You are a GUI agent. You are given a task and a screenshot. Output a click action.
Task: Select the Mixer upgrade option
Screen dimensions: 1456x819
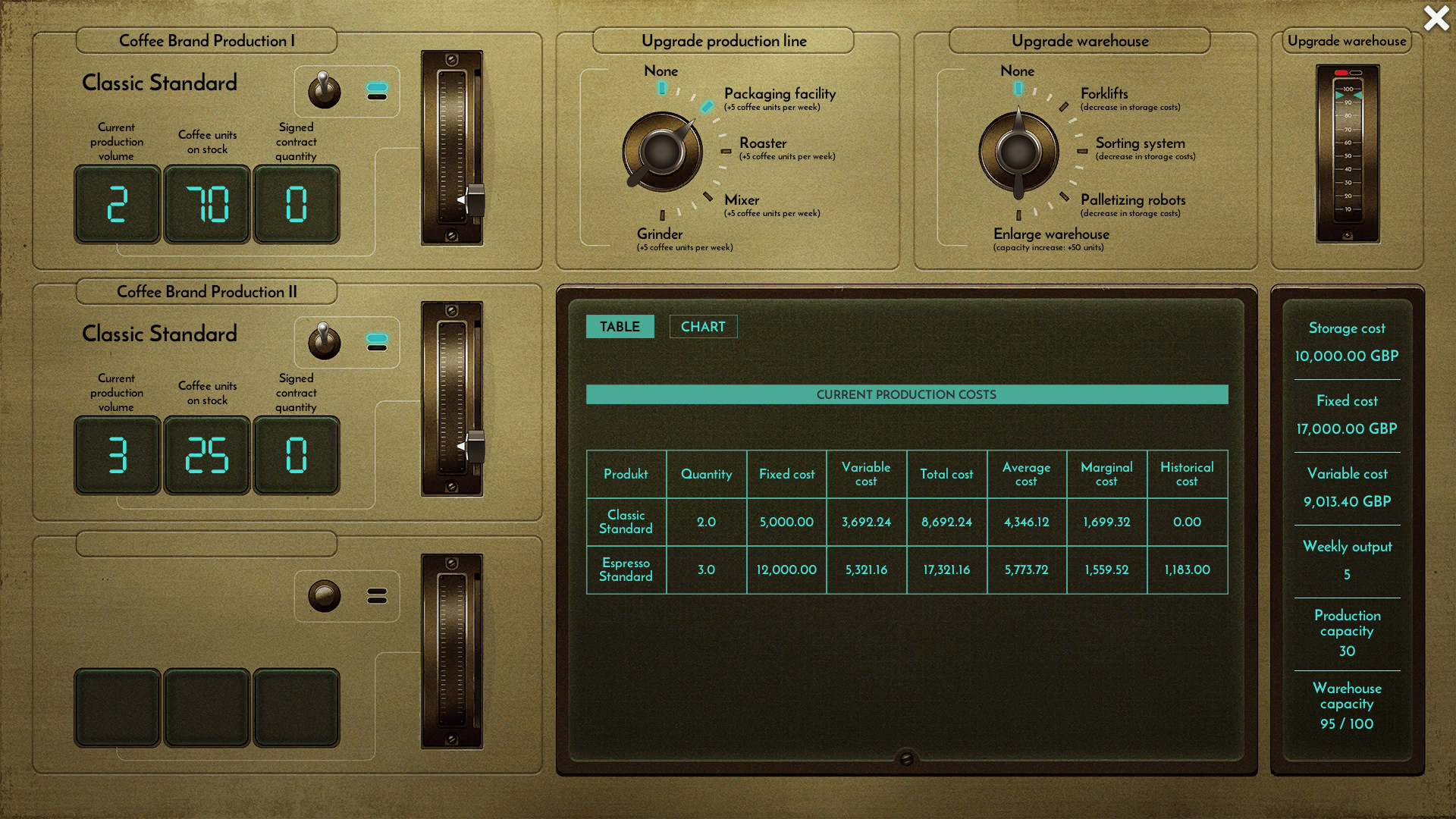pos(741,200)
